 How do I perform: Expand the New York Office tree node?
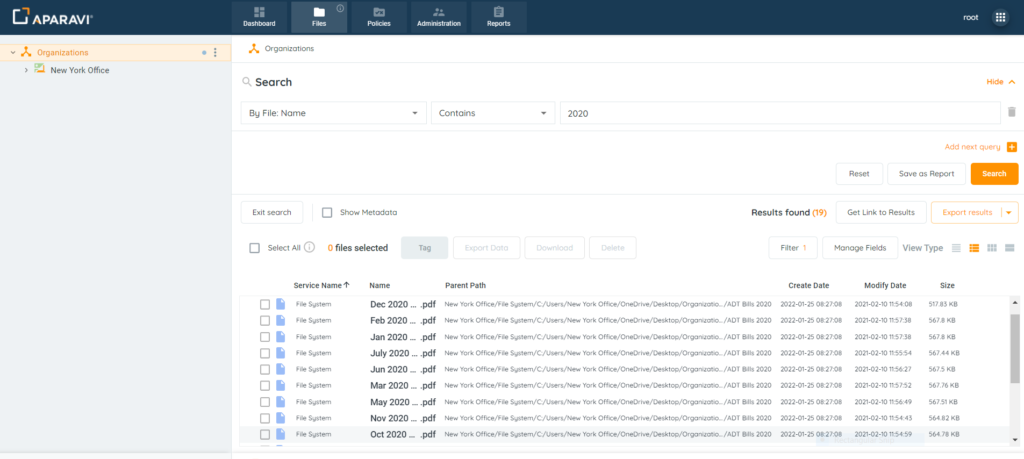click(26, 70)
